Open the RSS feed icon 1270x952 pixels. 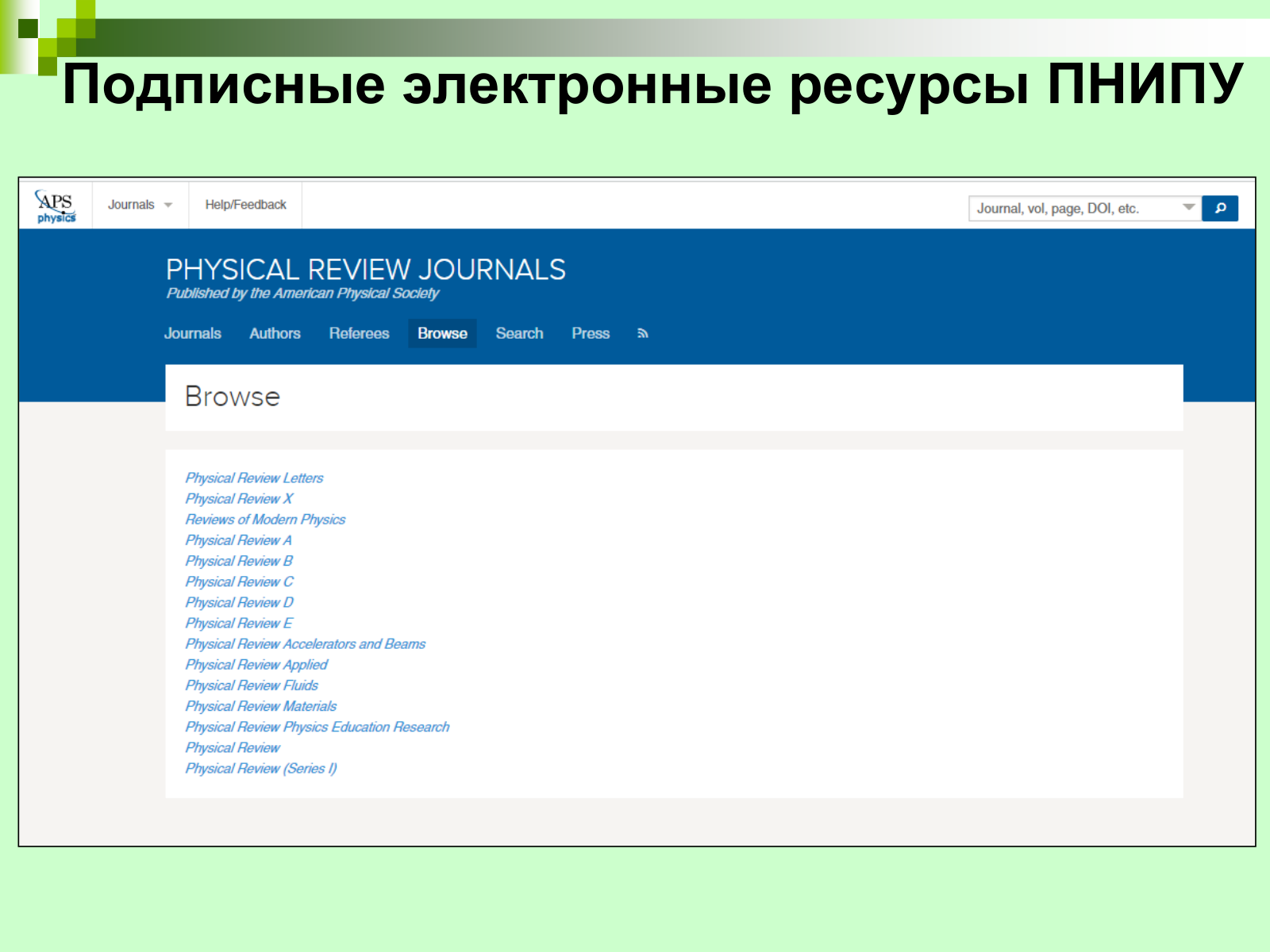[643, 334]
